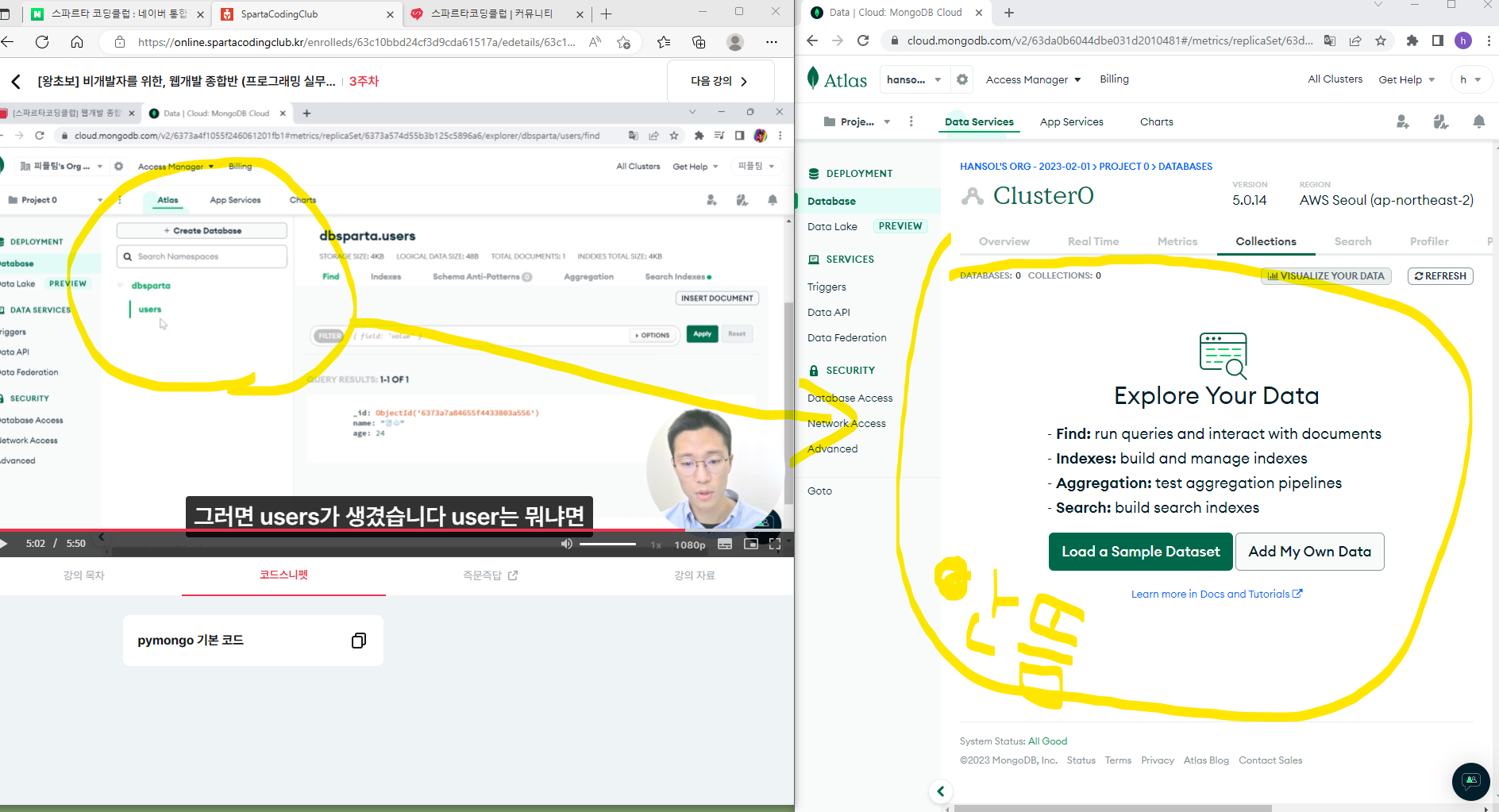Open Data API under Services

(x=828, y=312)
